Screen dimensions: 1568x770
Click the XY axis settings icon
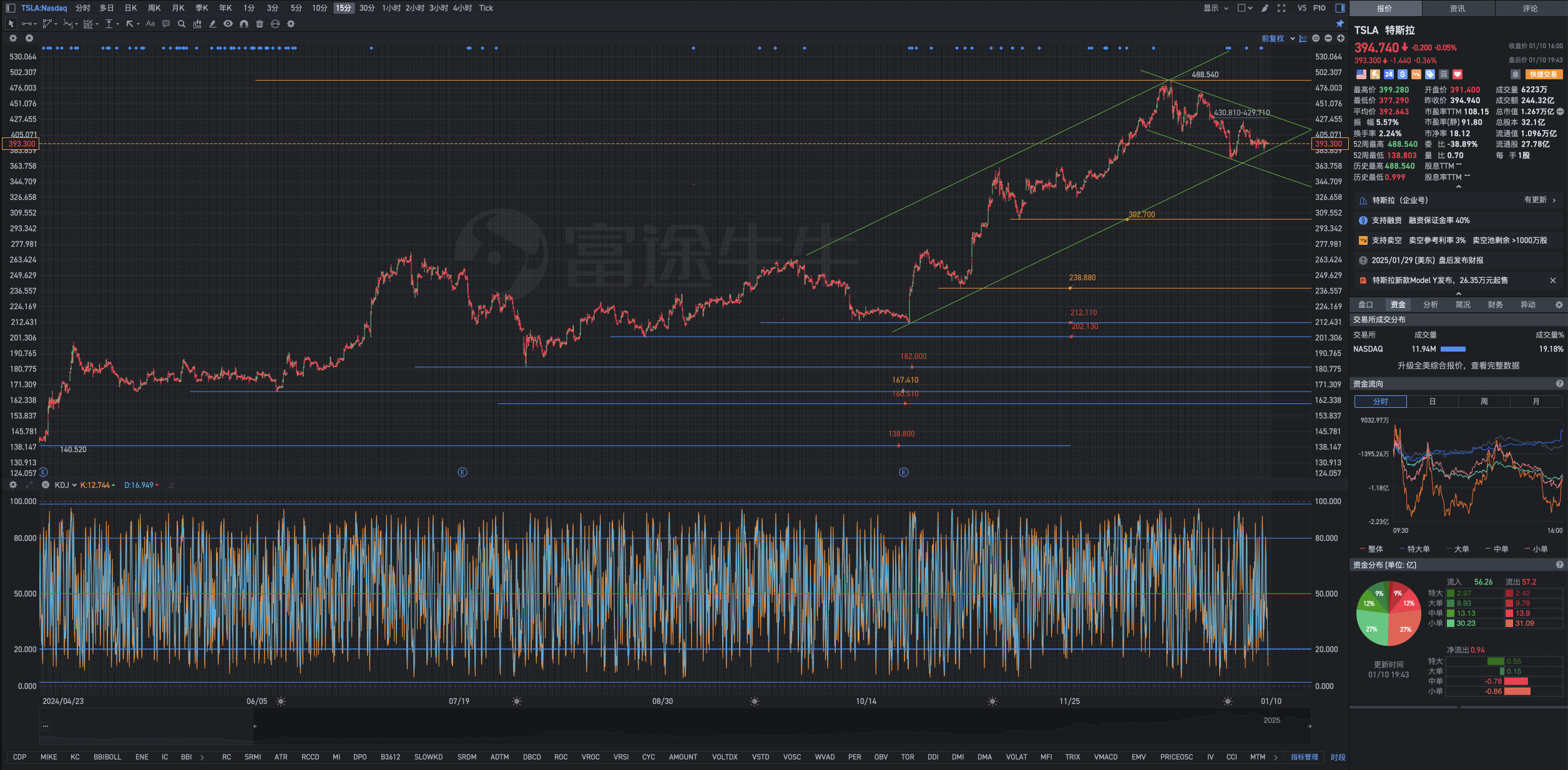point(1303,39)
